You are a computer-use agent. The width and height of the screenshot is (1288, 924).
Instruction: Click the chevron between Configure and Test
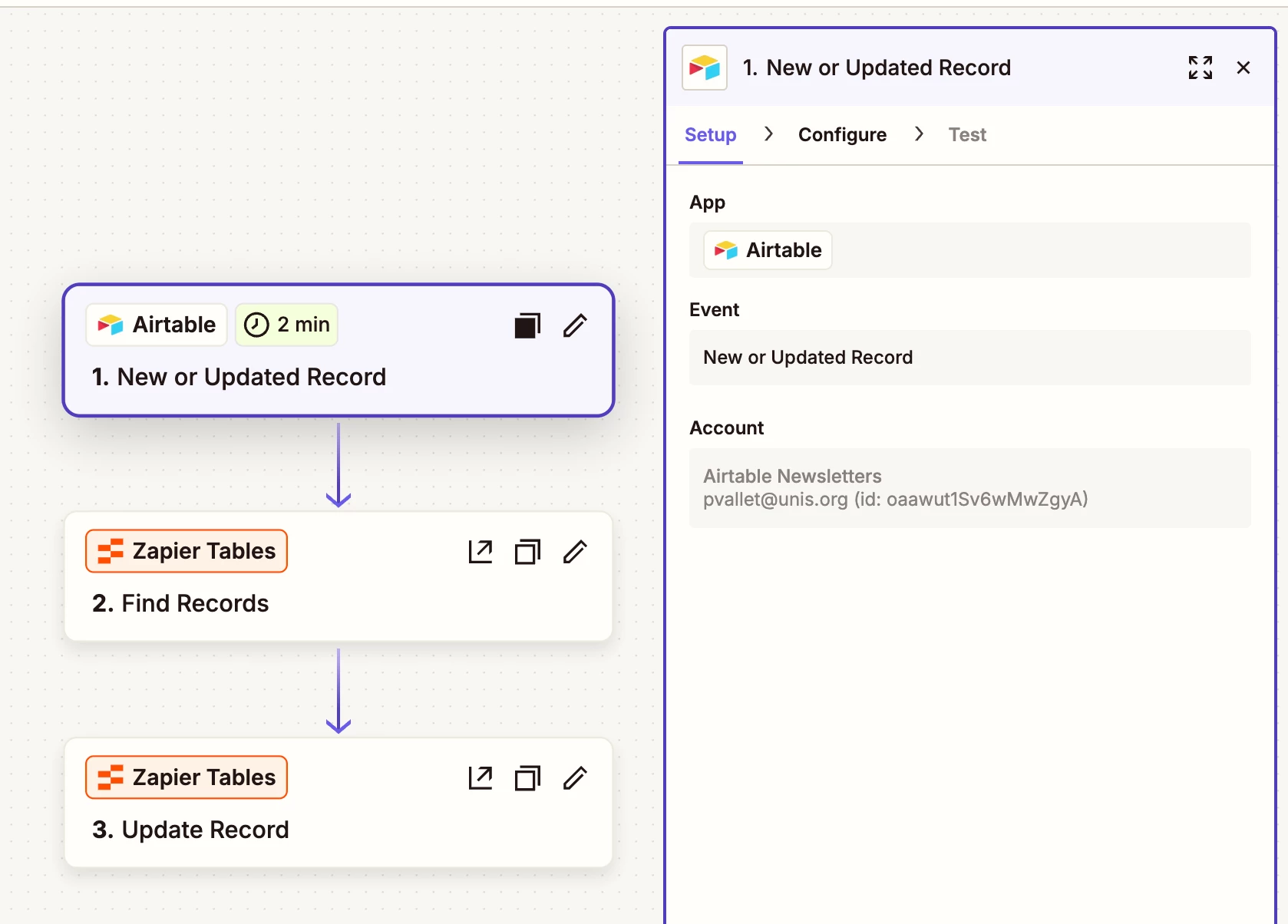coord(919,134)
